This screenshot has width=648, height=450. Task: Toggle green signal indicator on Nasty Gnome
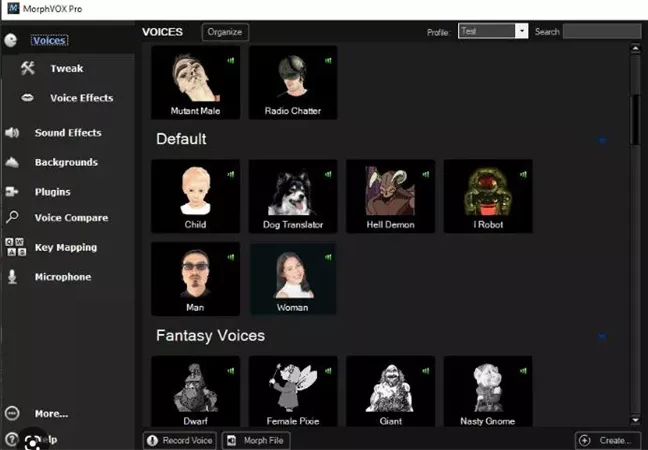click(523, 371)
